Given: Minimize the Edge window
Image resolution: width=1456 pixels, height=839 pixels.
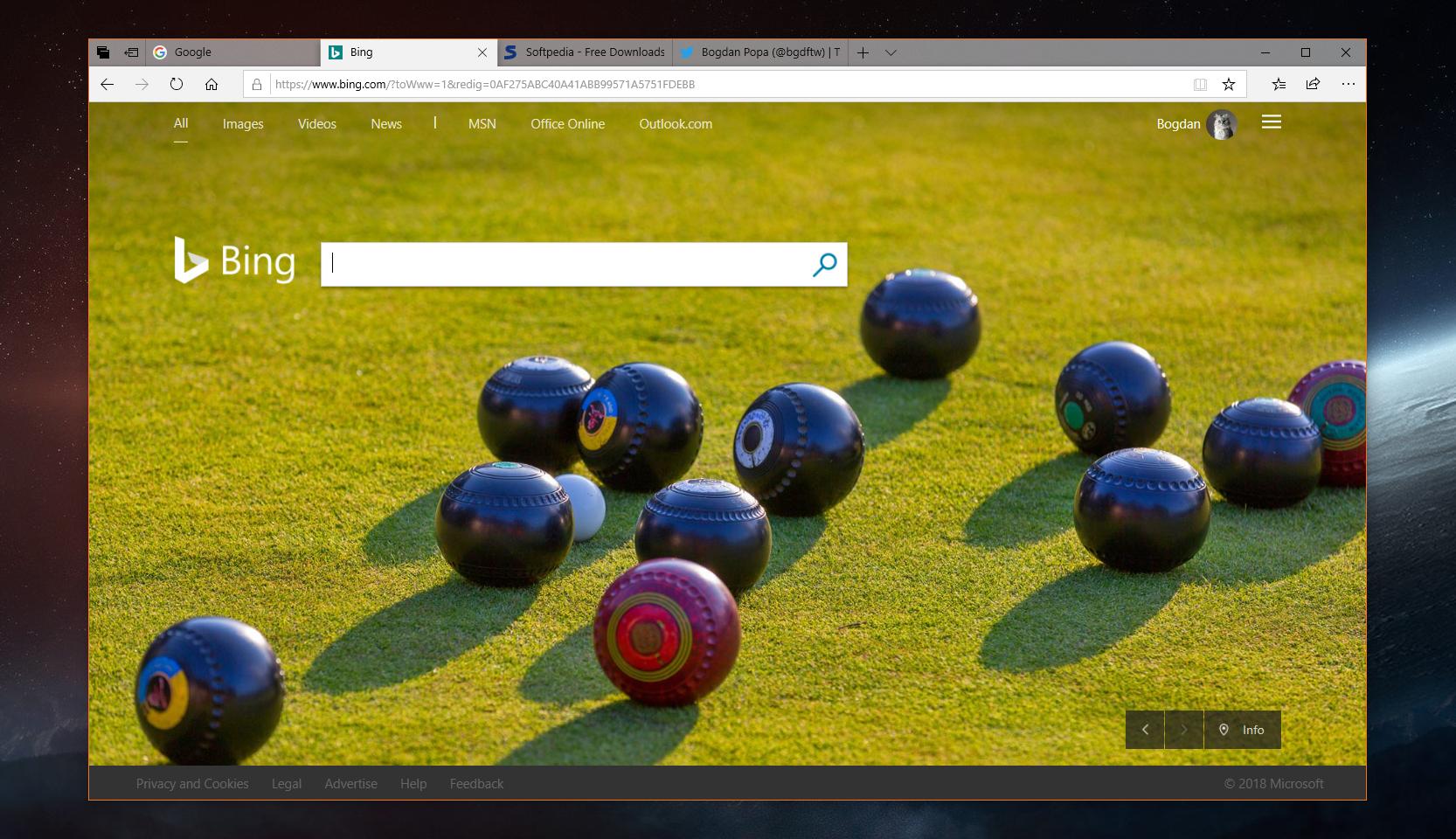Looking at the screenshot, I should tap(1265, 52).
